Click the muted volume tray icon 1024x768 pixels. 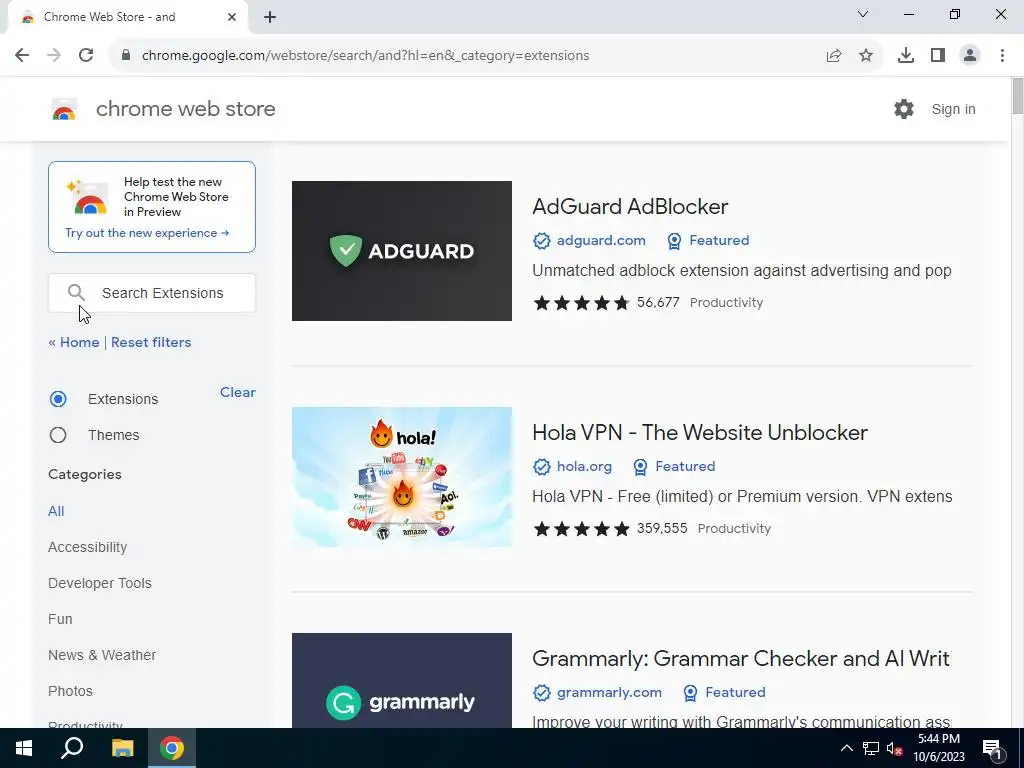point(894,748)
